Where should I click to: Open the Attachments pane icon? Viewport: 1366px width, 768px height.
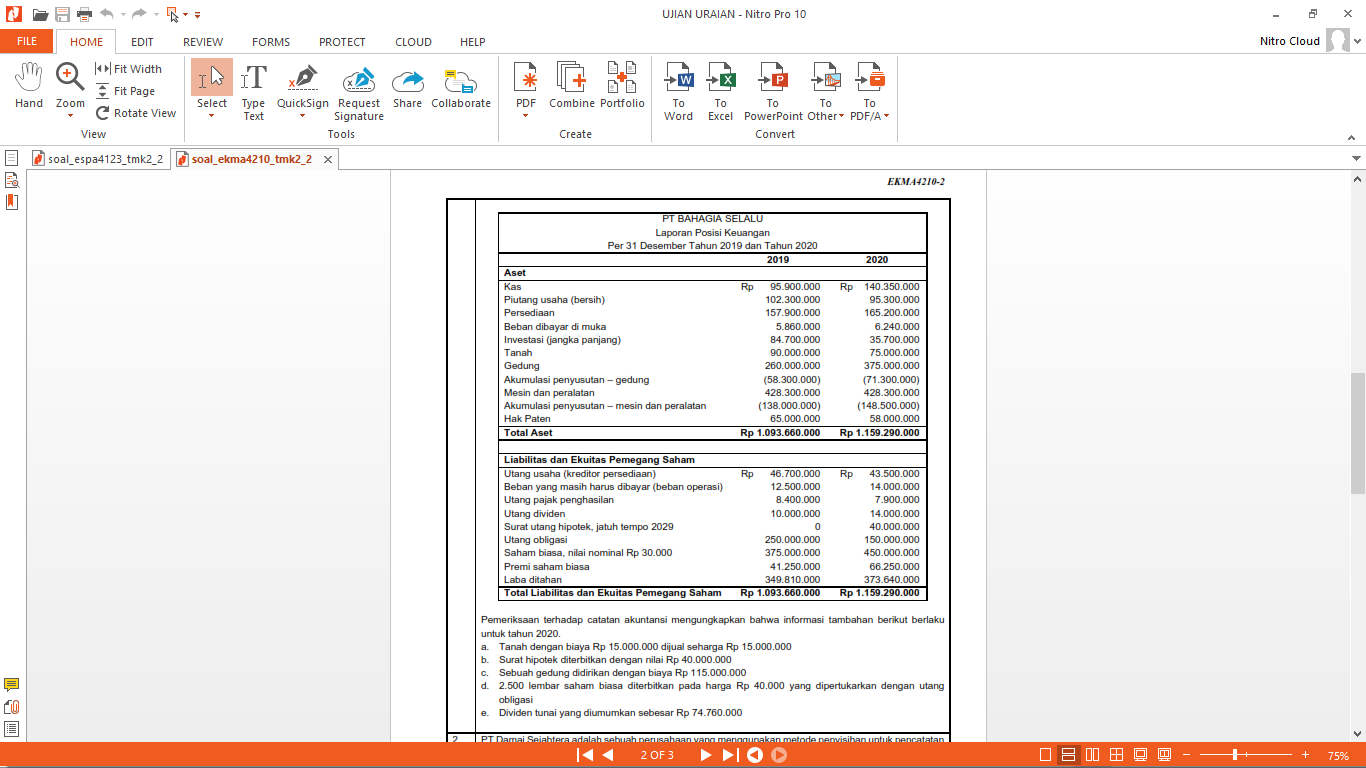coord(11,707)
